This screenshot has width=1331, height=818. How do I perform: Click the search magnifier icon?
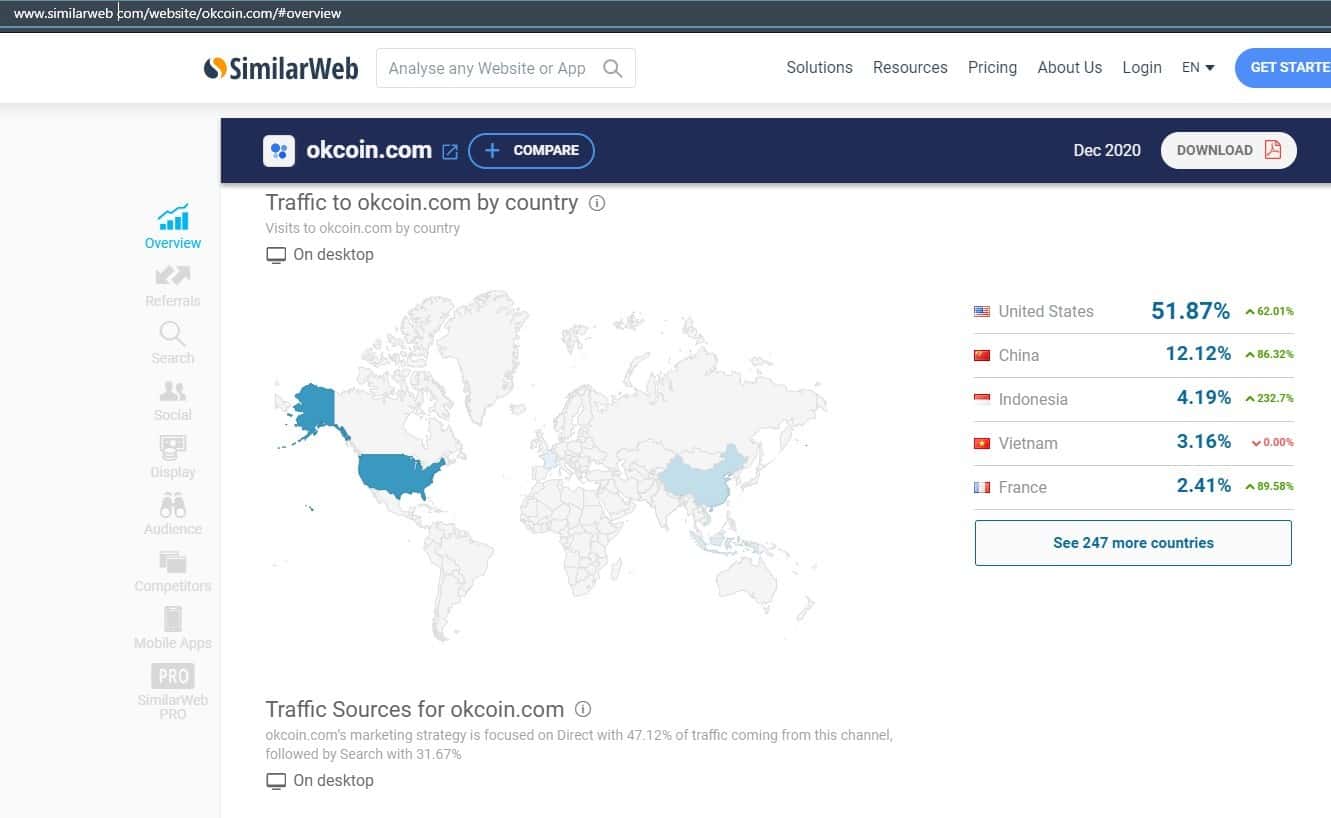[x=613, y=69]
